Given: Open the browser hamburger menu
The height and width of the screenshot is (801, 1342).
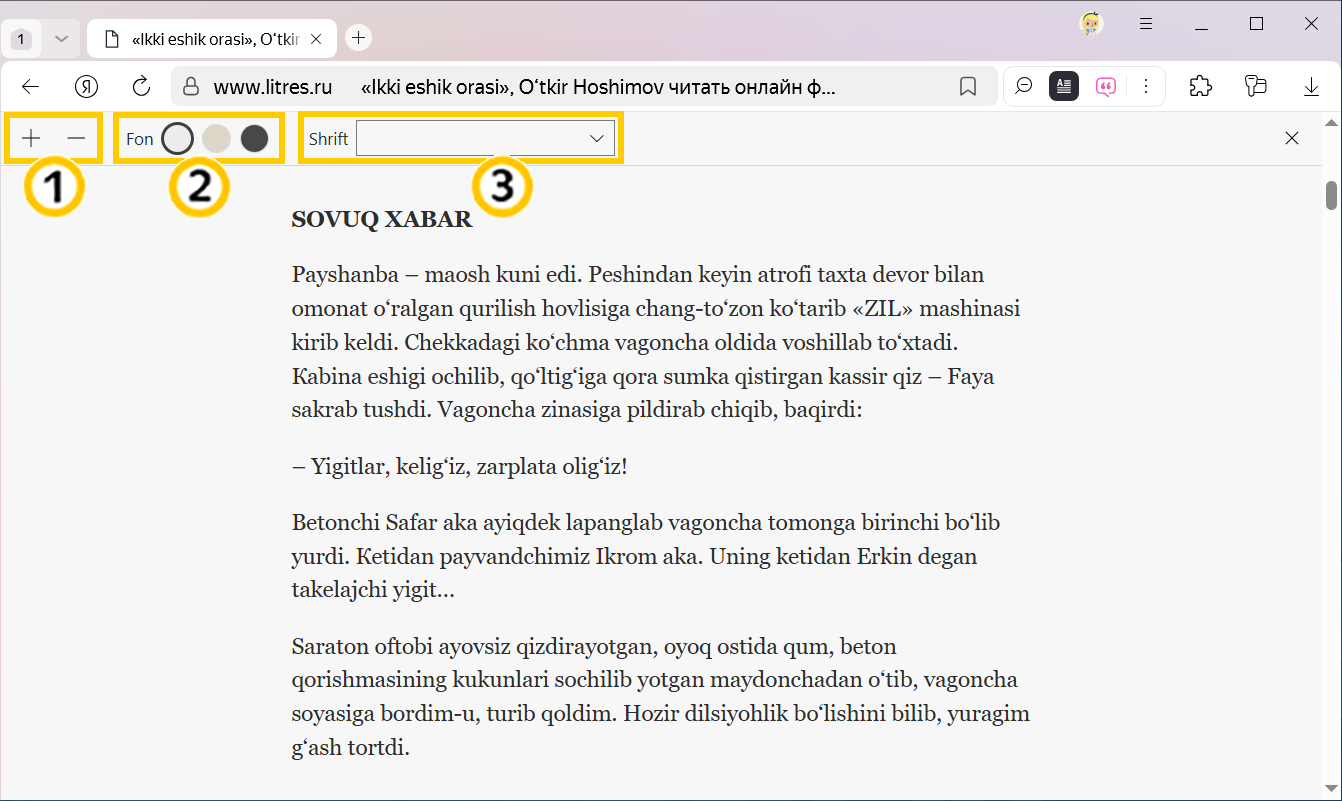Looking at the screenshot, I should (1146, 24).
